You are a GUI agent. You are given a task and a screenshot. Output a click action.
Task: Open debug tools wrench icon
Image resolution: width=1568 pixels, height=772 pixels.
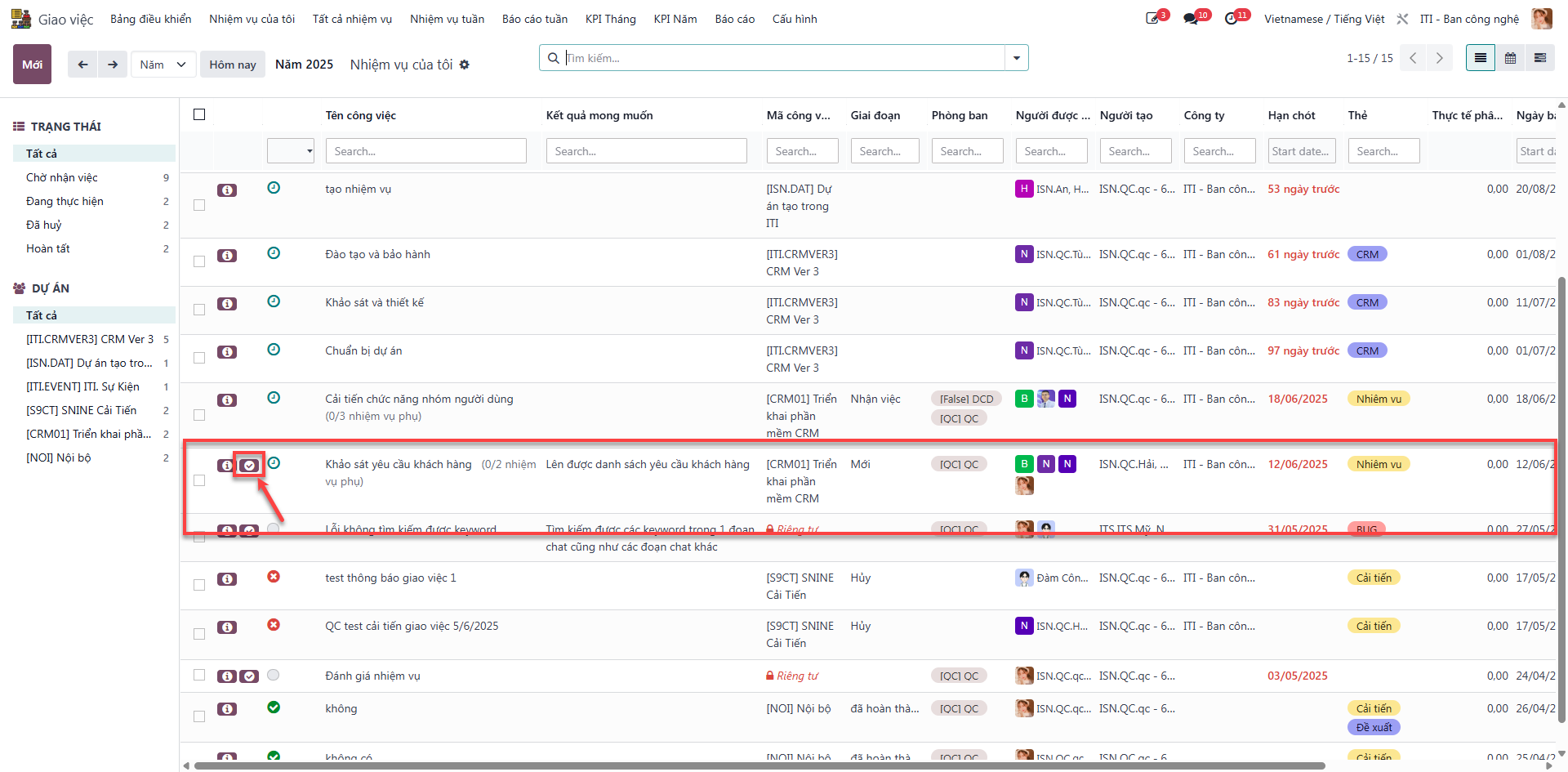tap(1402, 19)
